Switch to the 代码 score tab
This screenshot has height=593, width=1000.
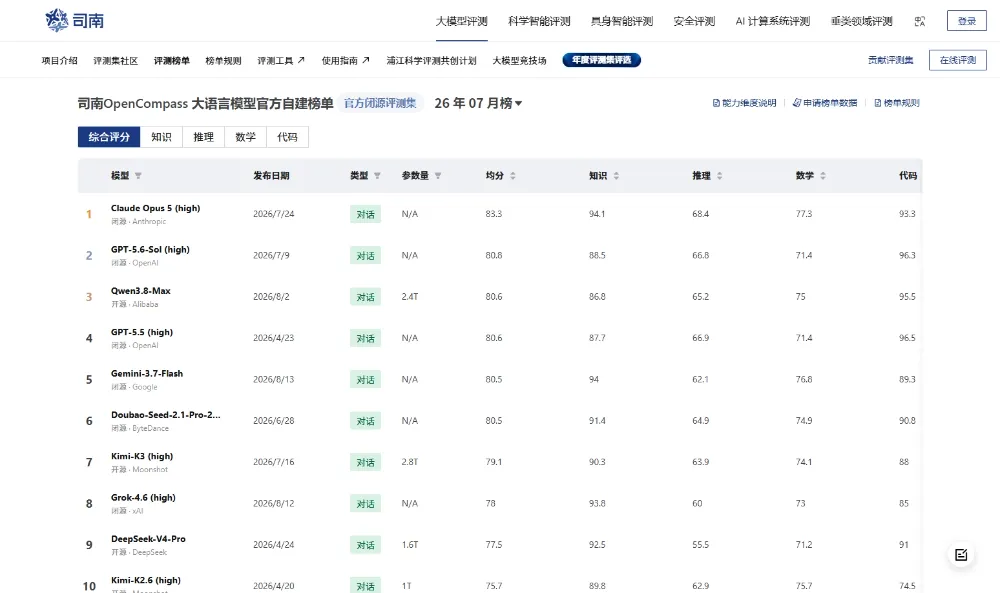tap(288, 136)
